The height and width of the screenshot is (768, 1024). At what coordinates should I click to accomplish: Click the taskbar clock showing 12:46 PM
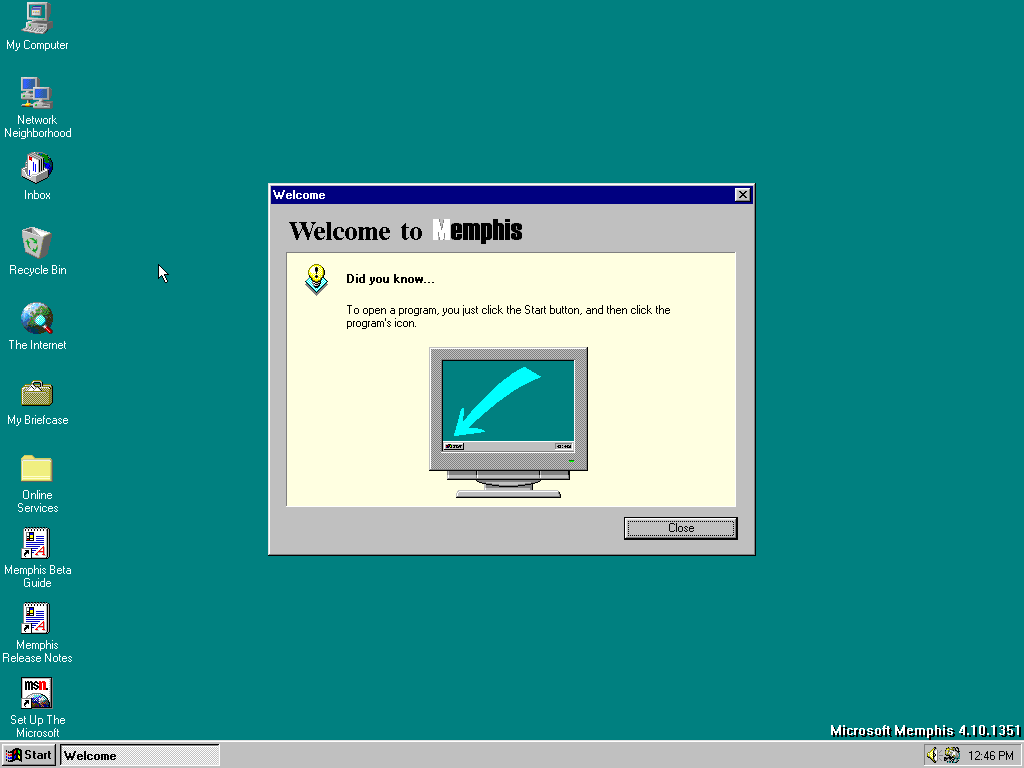point(990,756)
